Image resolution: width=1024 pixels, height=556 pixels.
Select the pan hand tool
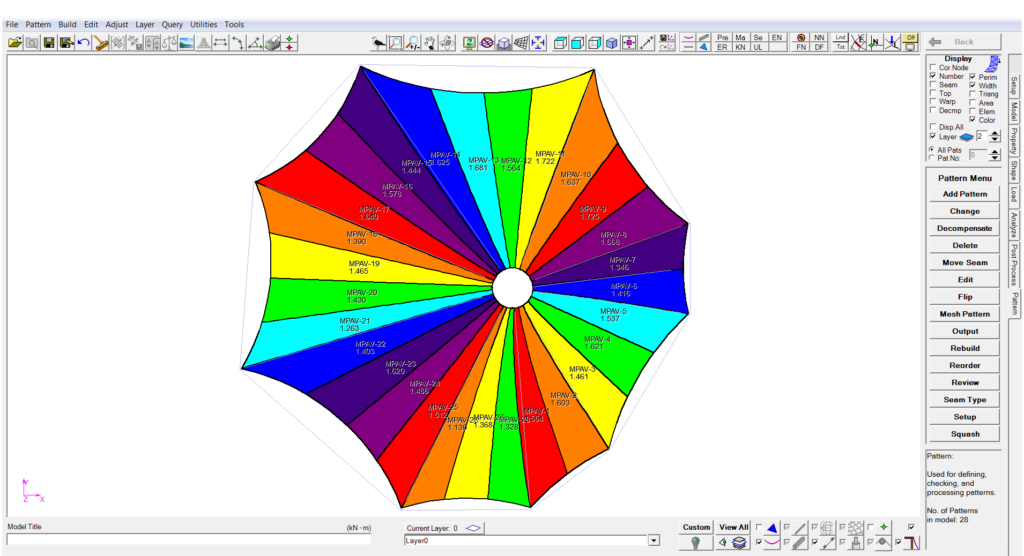tap(430, 43)
